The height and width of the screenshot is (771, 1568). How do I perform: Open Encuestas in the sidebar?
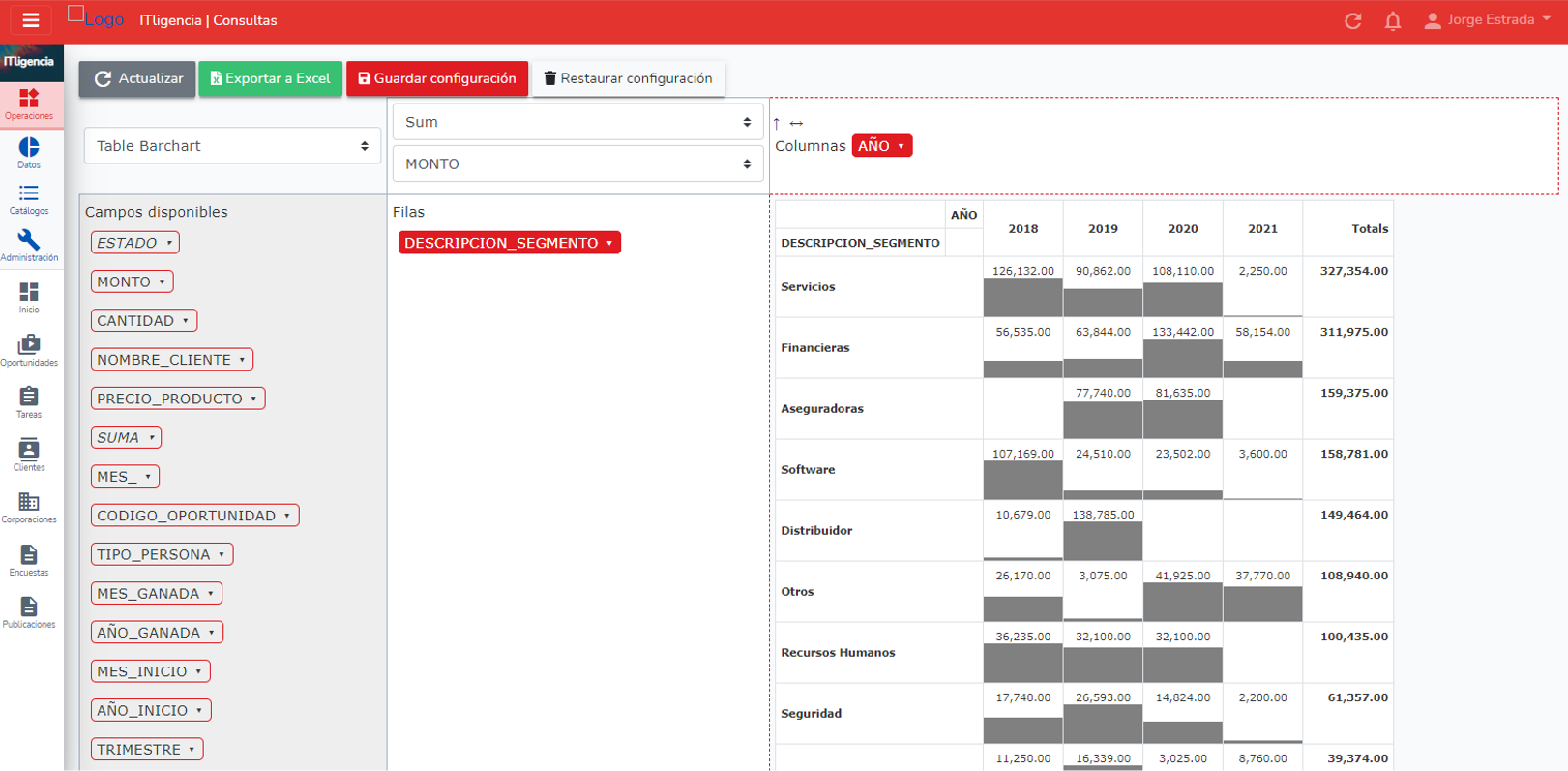(29, 560)
